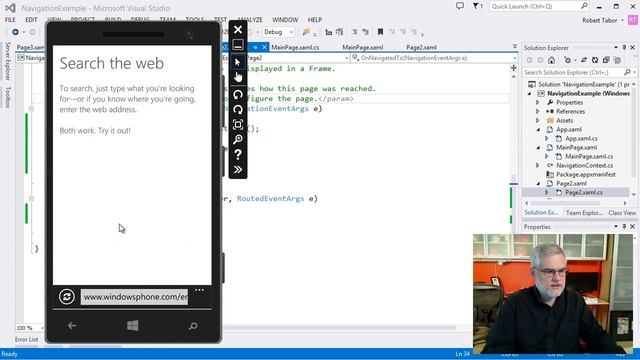Screen dimensions: 640x360
Task: Switch to Team Explorer tab
Action: coord(584,213)
